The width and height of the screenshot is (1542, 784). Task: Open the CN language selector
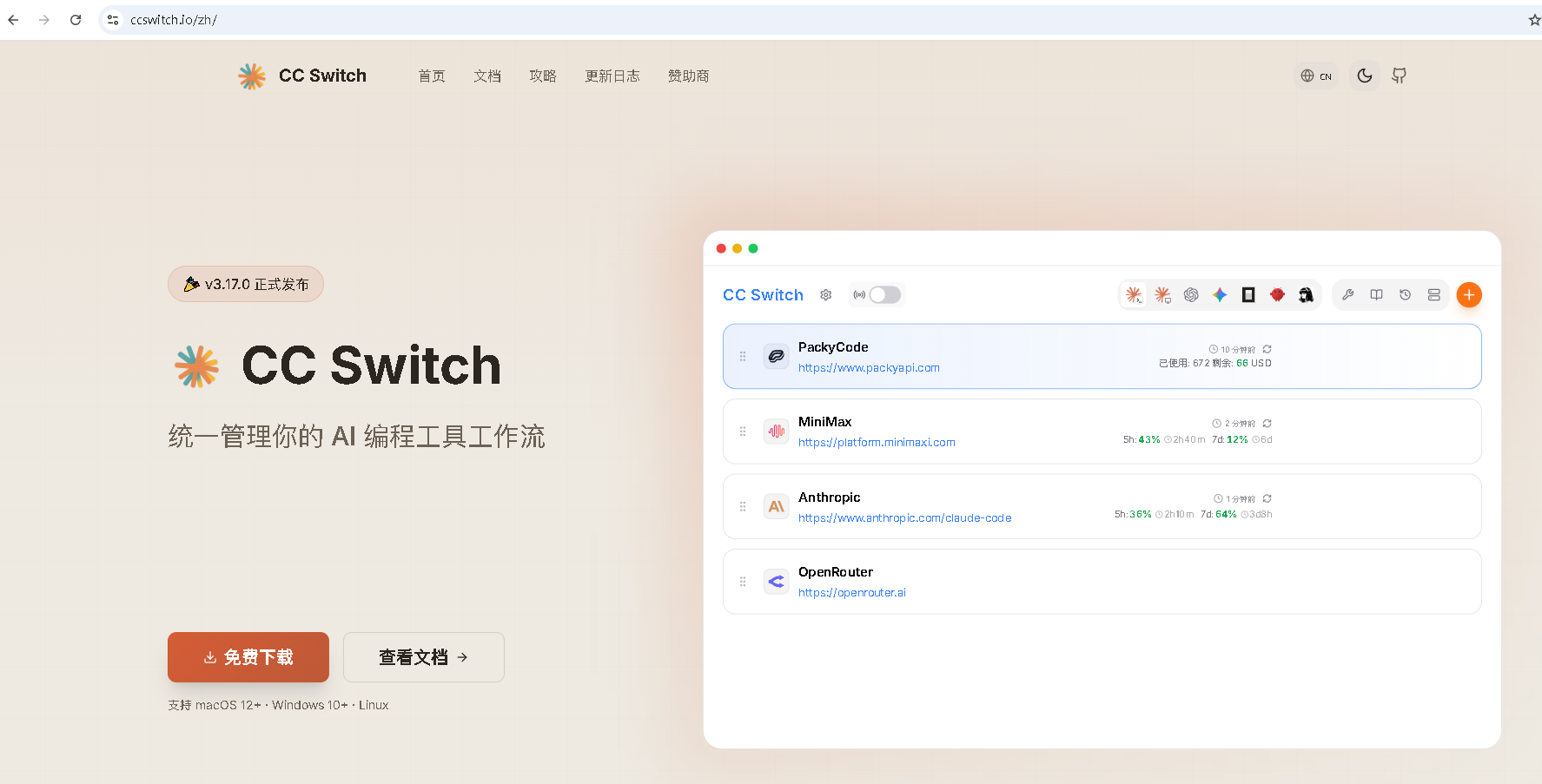pos(1316,76)
